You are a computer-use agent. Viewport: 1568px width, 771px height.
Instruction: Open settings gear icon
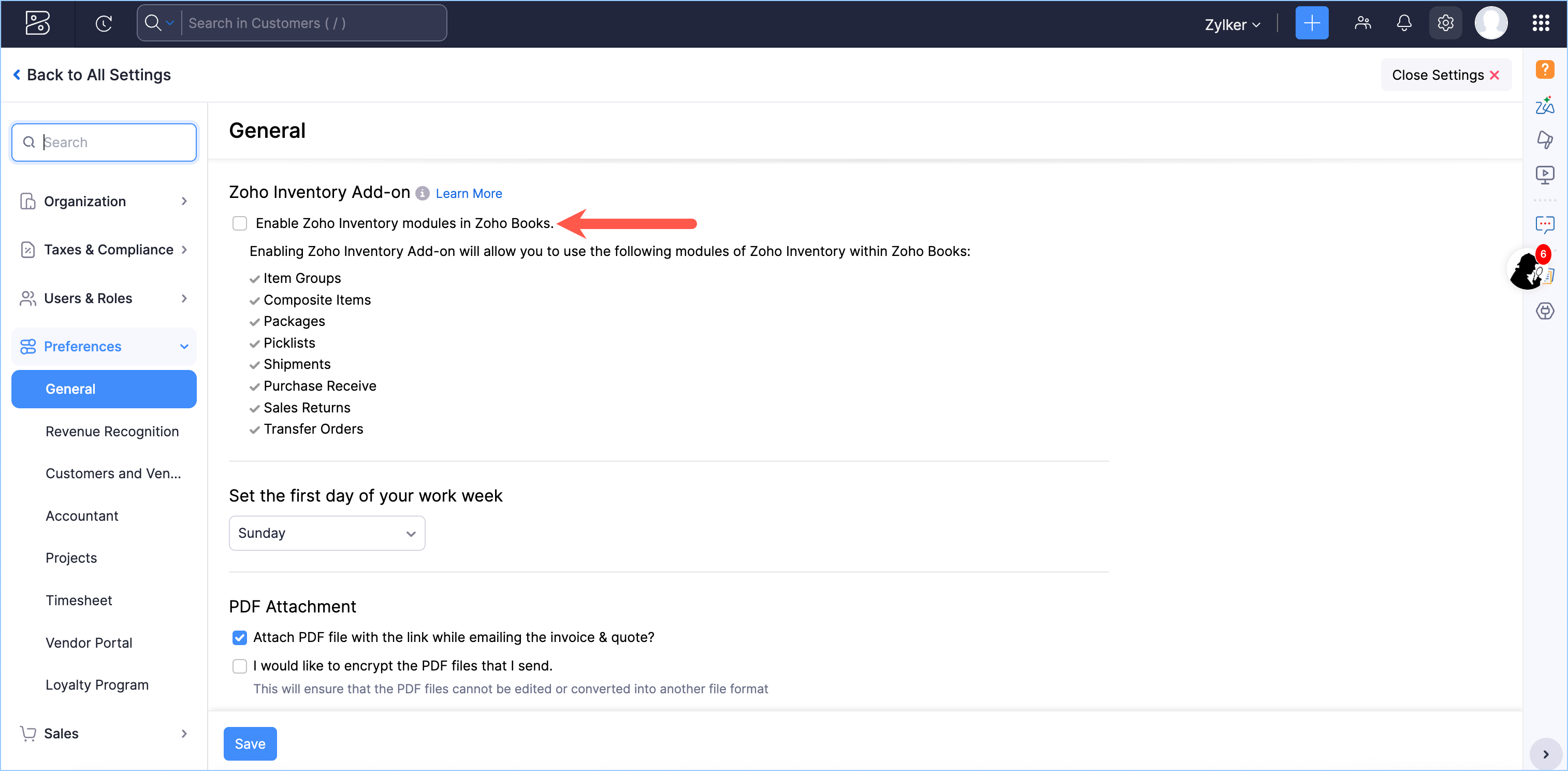[1446, 23]
